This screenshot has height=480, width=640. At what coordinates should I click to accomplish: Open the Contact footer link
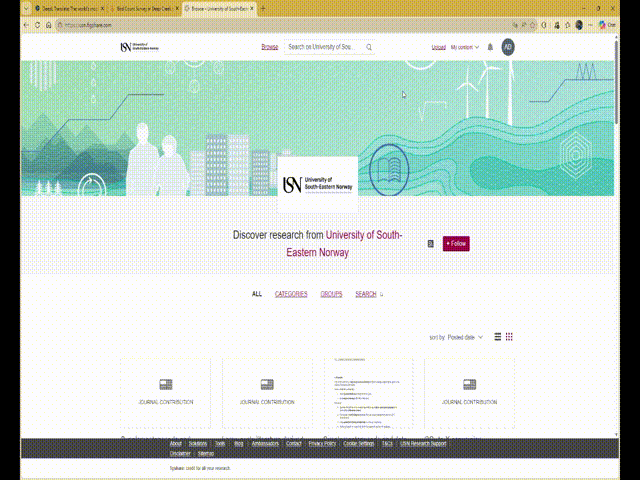click(x=293, y=444)
